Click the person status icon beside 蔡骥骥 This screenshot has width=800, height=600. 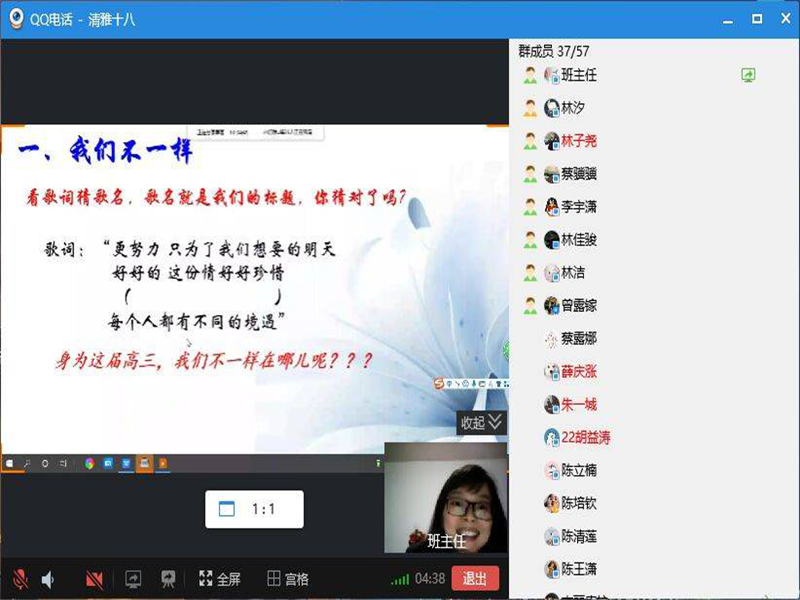point(530,174)
